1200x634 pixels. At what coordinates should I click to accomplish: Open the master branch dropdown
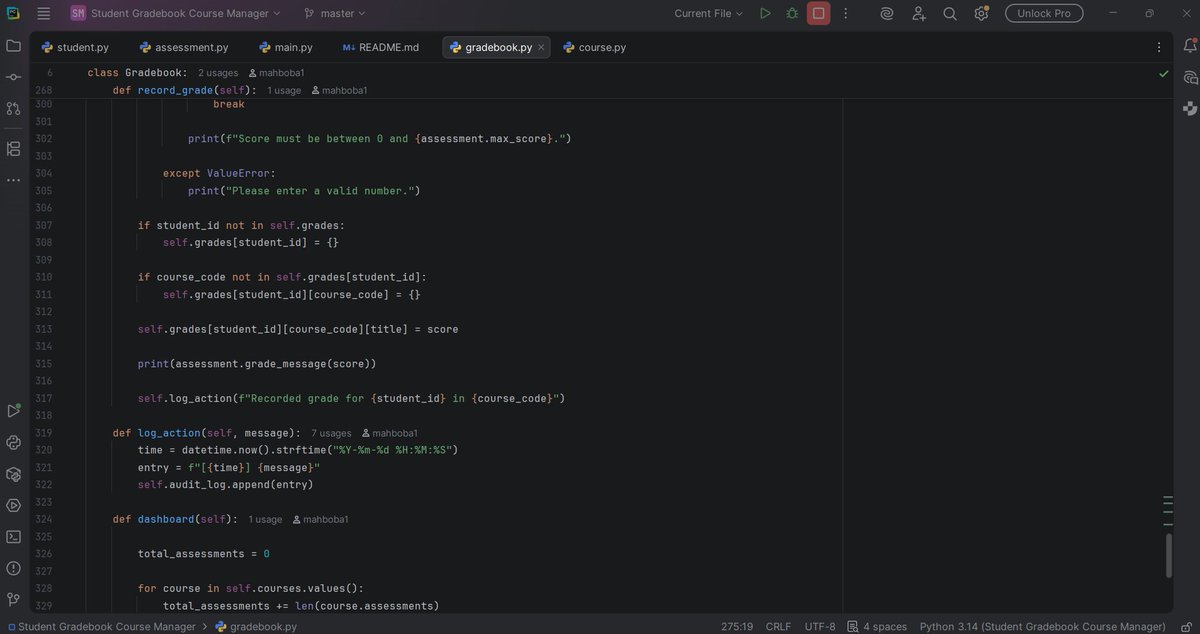(335, 13)
